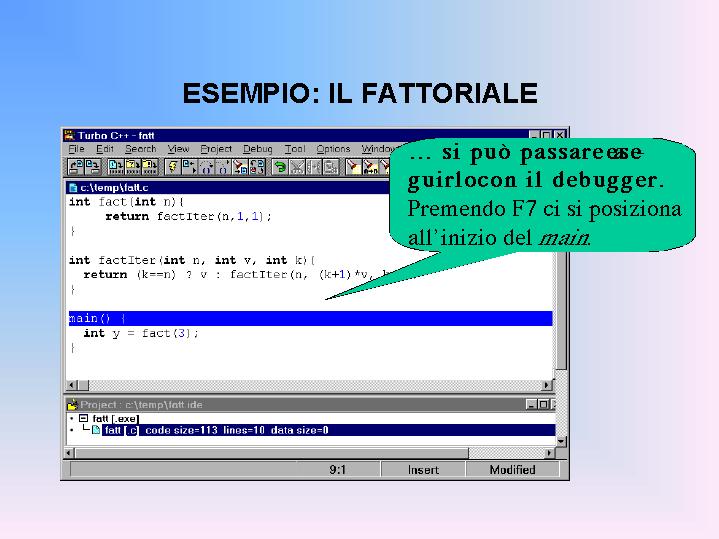Open the Search menu
The width and height of the screenshot is (719, 539).
click(140, 149)
